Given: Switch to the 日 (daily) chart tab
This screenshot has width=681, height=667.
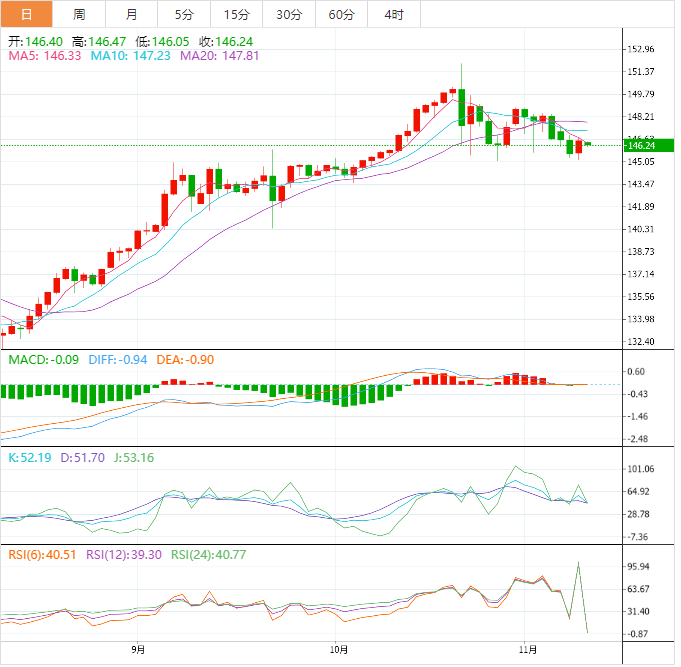Looking at the screenshot, I should point(26,14).
